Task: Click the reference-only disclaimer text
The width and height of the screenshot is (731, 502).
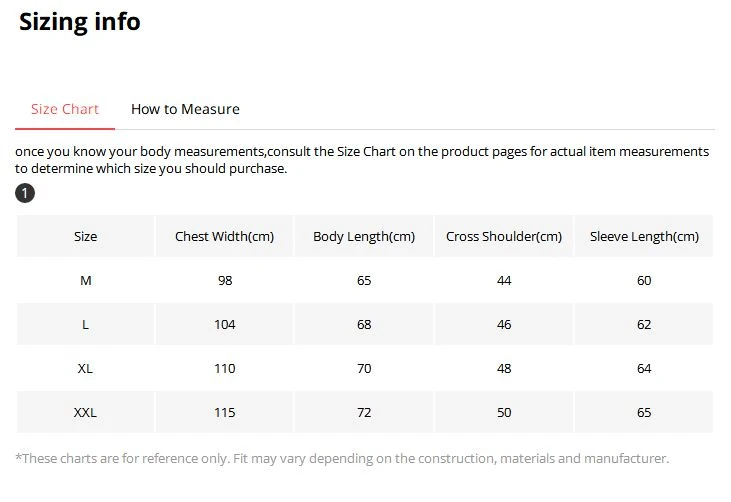Action: pos(342,459)
